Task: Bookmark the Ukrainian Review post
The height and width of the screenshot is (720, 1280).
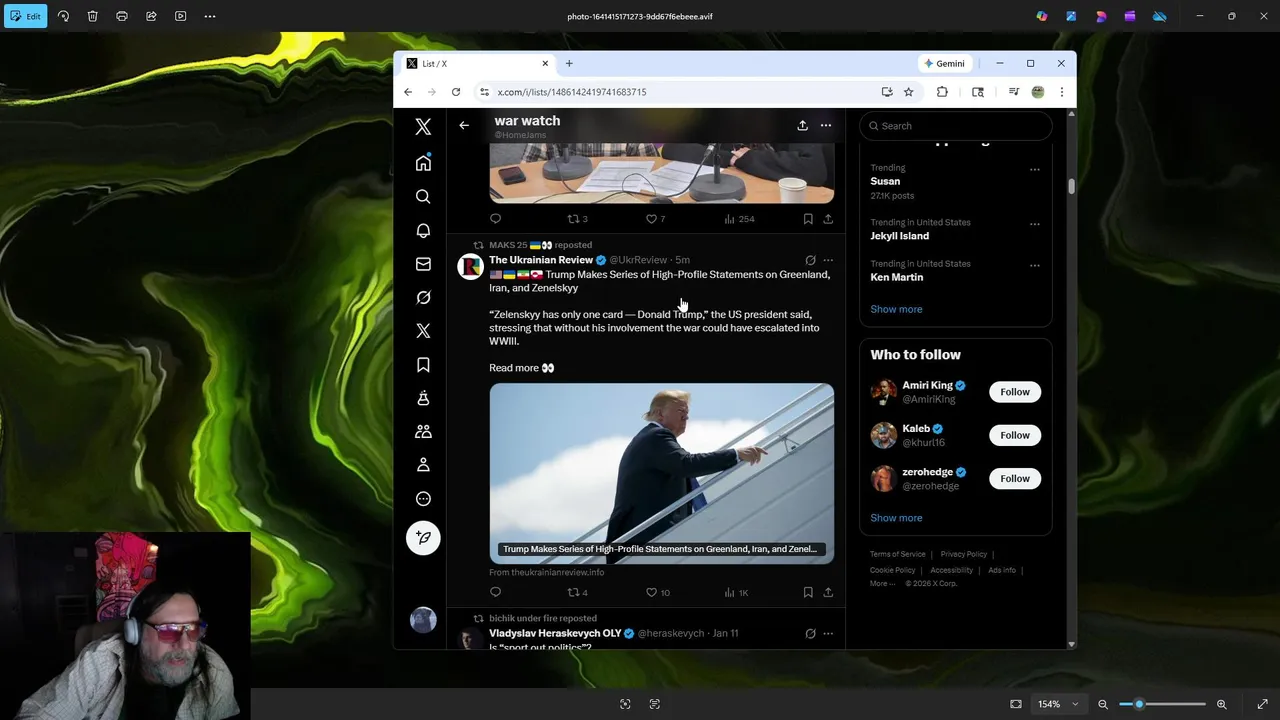Action: tap(808, 592)
